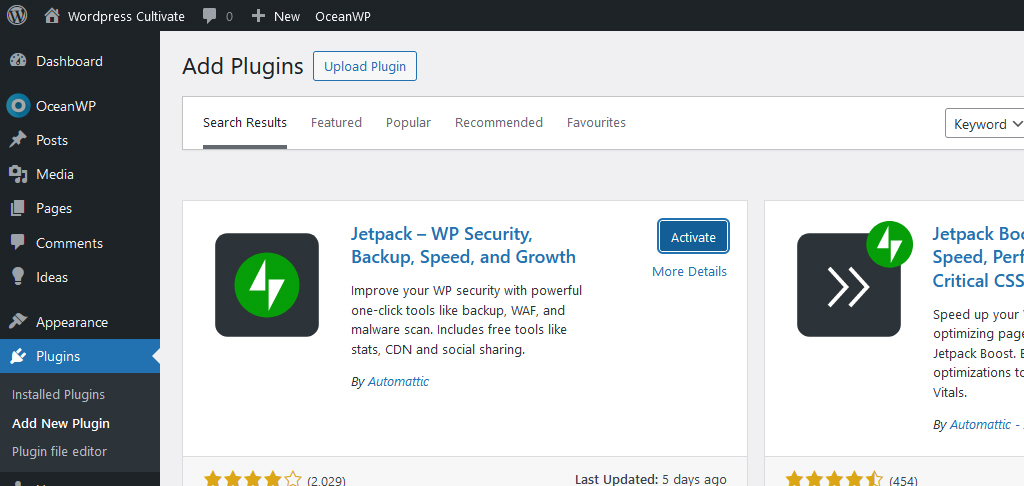Click the Plugins plug icon
This screenshot has width=1024, height=486.
click(18, 356)
